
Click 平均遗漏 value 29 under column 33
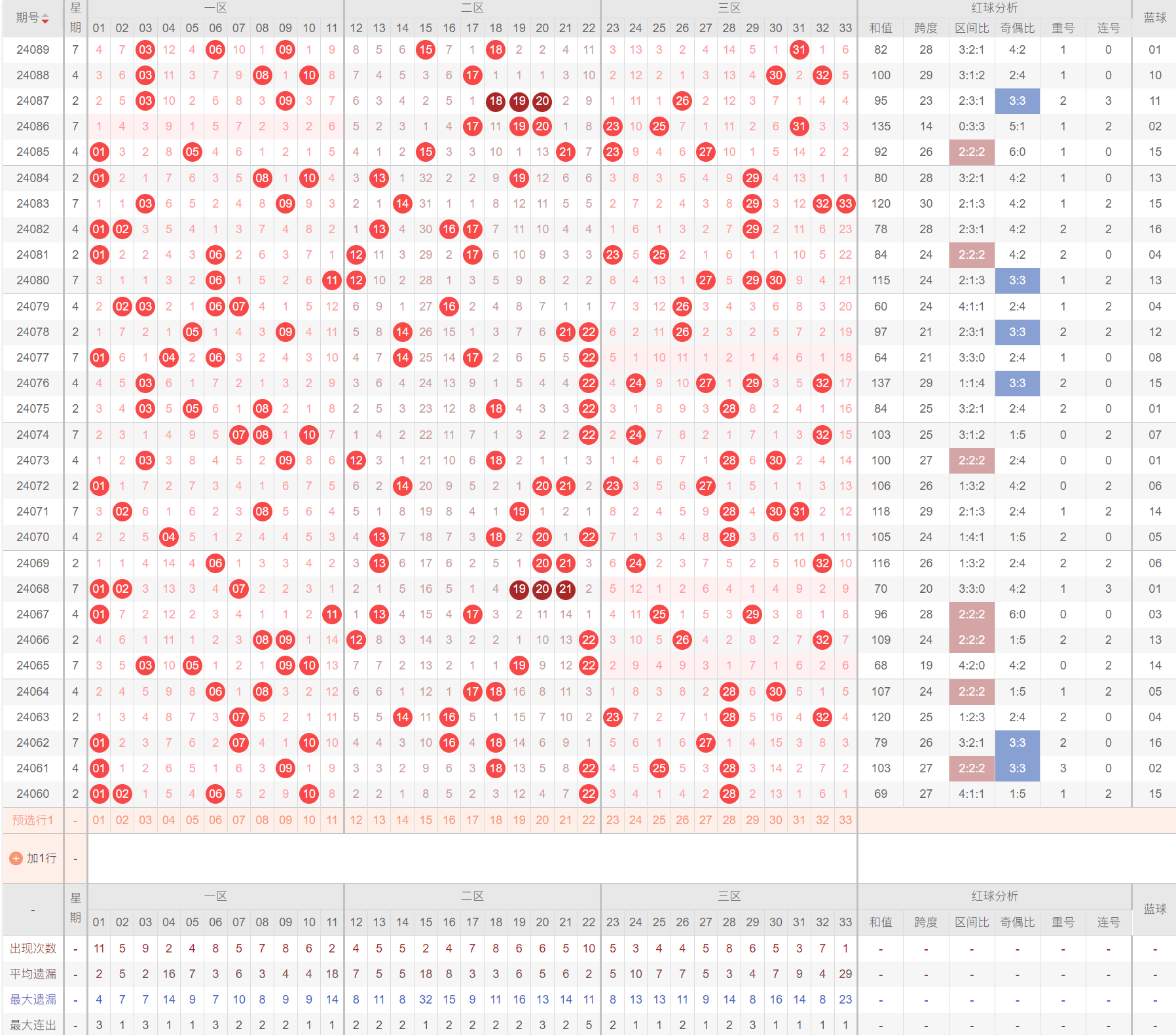click(x=846, y=974)
